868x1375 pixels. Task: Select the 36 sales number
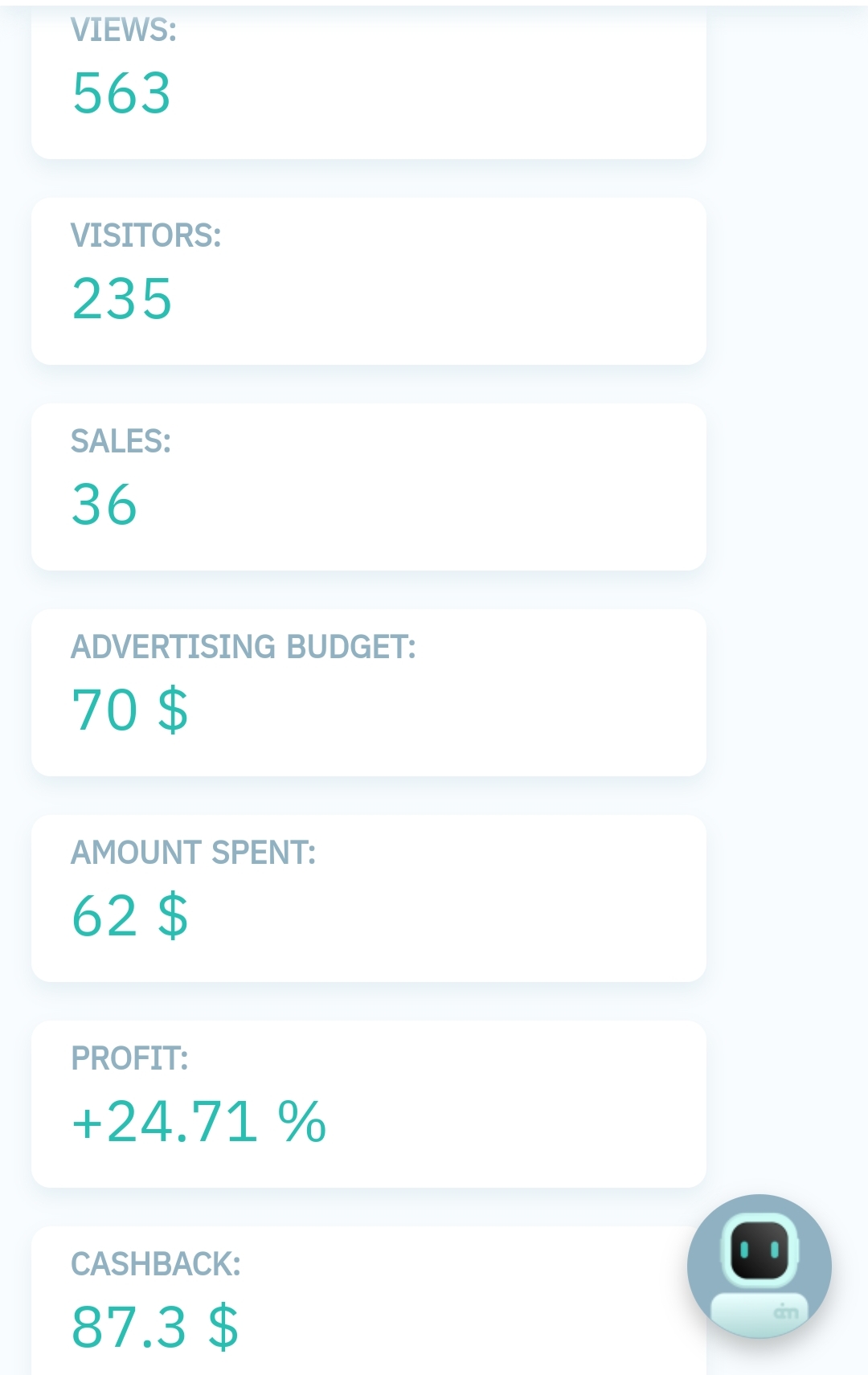104,505
